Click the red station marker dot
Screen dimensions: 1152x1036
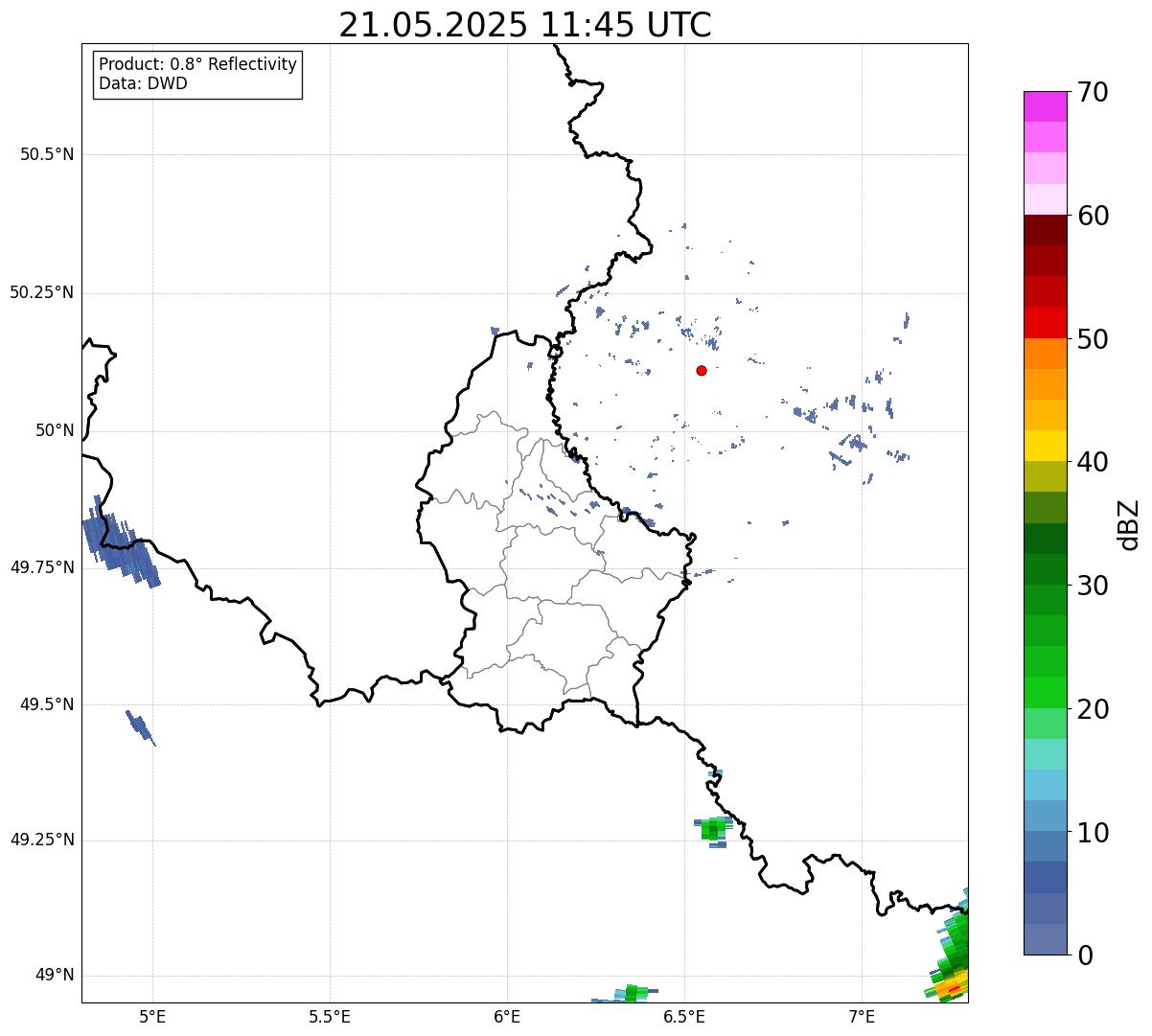tap(702, 370)
